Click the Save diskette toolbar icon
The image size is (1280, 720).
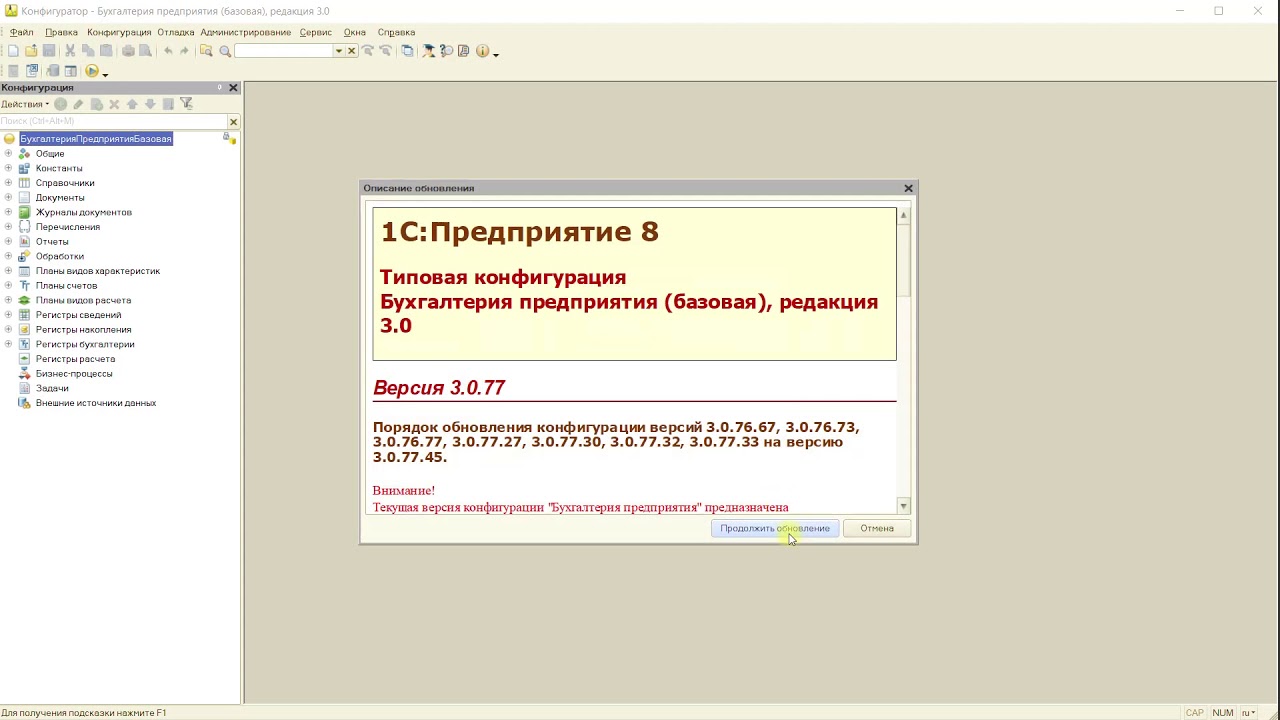click(x=49, y=51)
